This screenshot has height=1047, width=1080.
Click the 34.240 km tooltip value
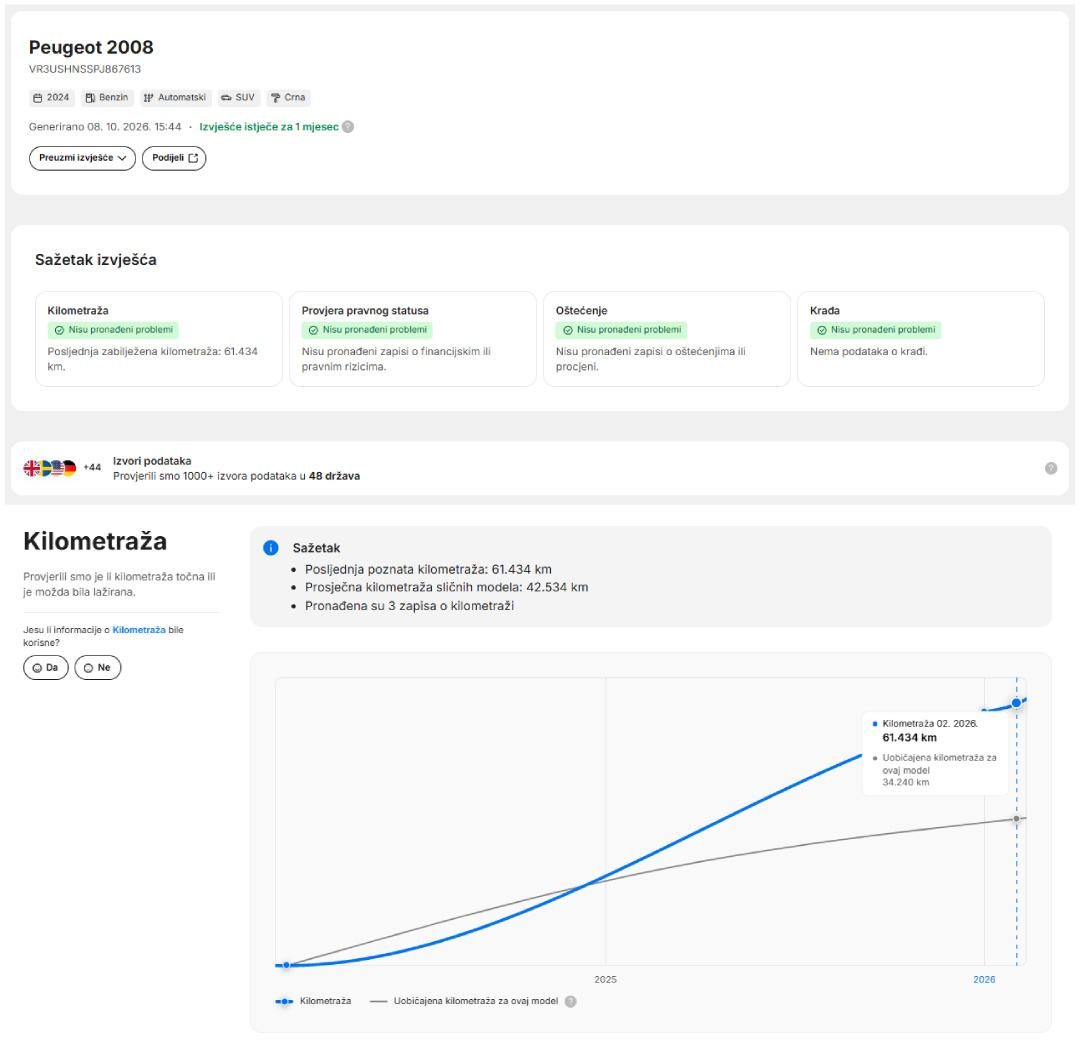pos(906,782)
